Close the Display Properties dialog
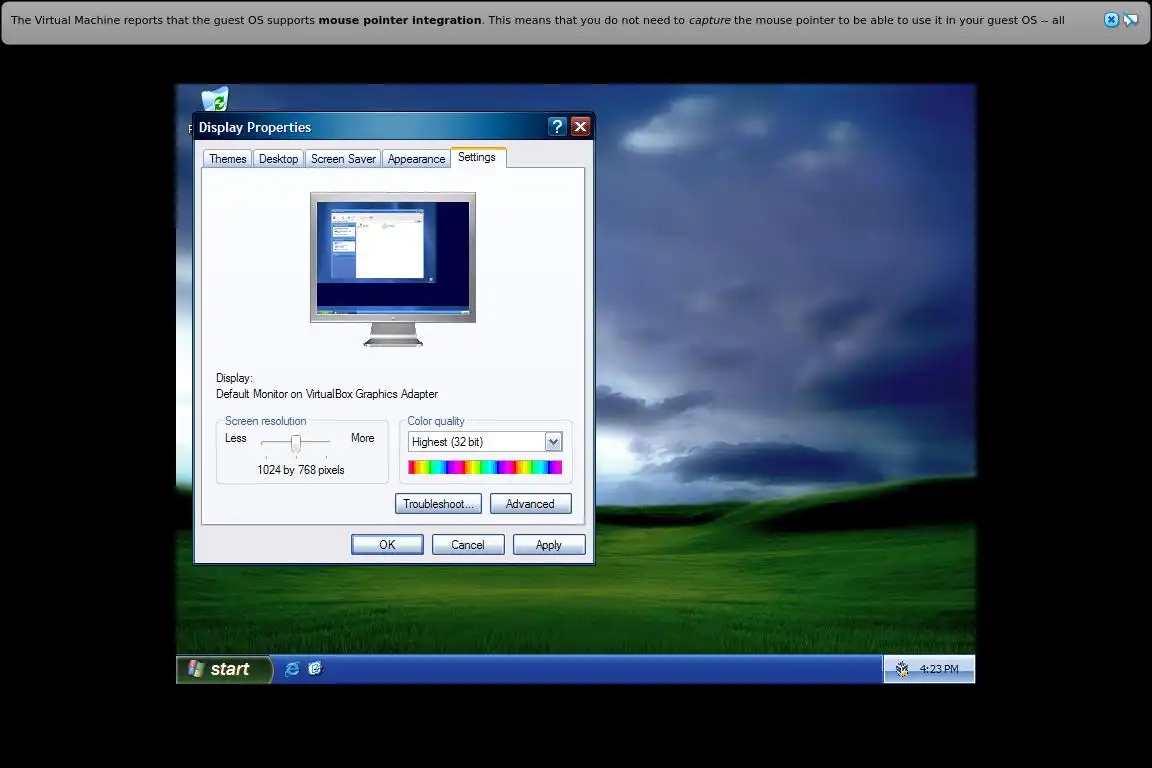 [580, 126]
